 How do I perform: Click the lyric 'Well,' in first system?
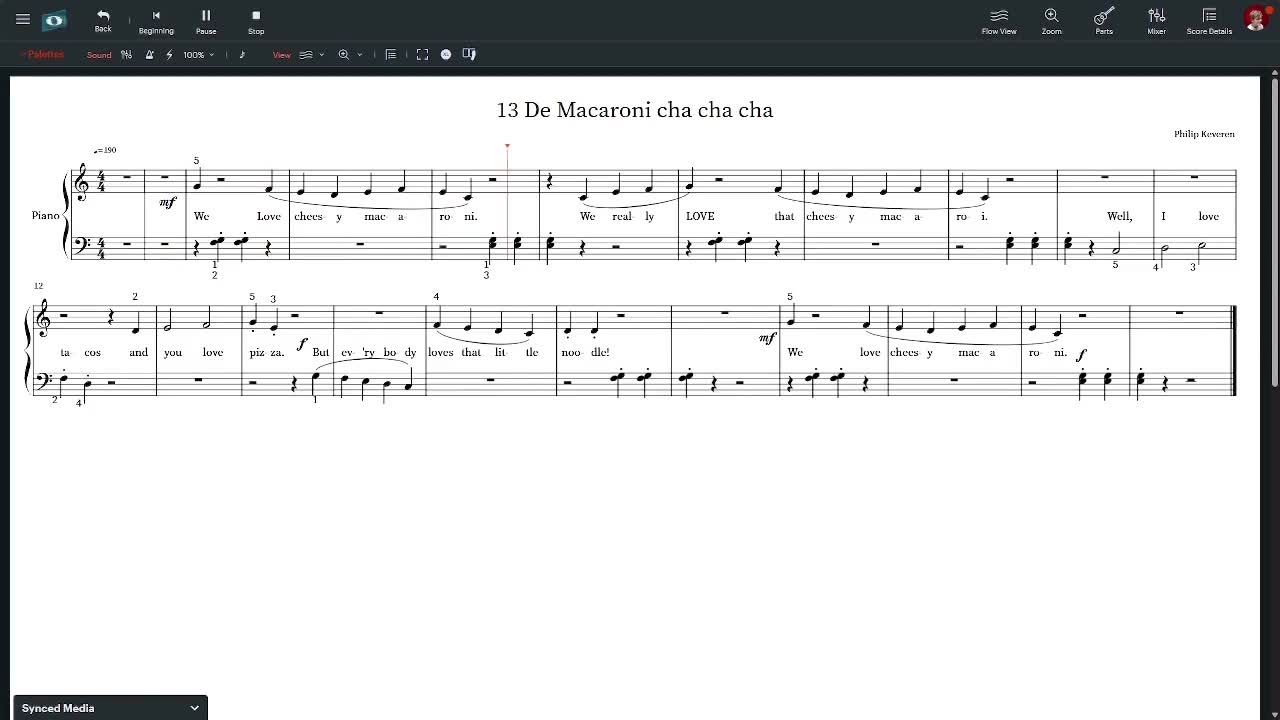(x=1119, y=216)
